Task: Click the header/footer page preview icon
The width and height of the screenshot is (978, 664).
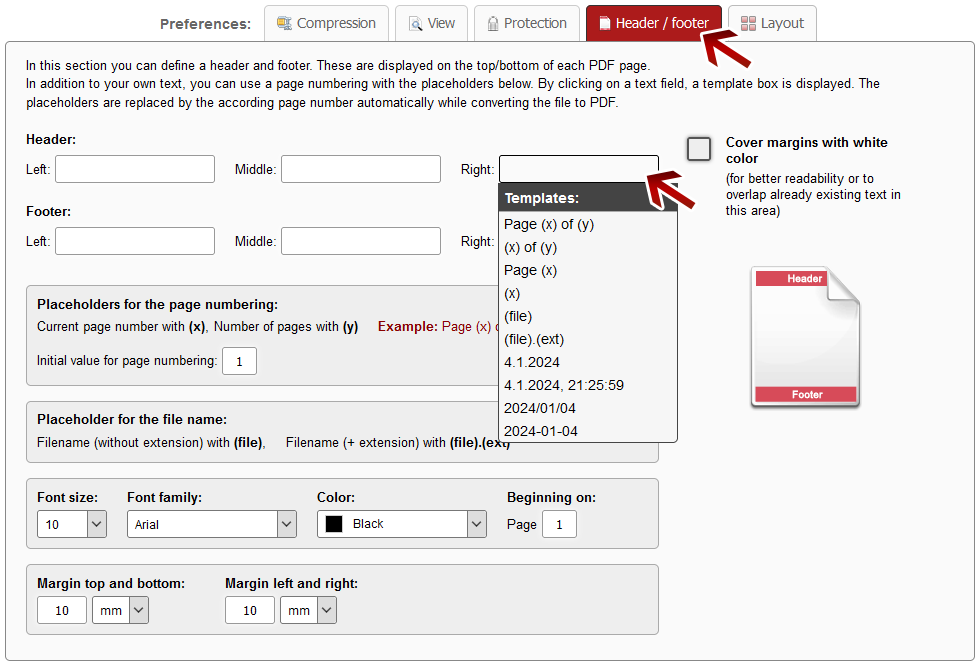Action: click(x=806, y=337)
